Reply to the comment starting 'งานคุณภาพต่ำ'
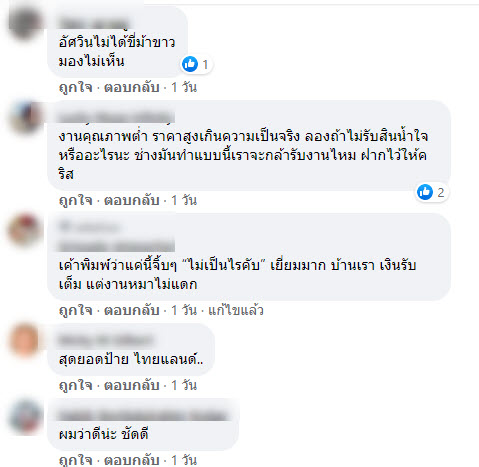This screenshot has width=479, height=467. click(132, 200)
